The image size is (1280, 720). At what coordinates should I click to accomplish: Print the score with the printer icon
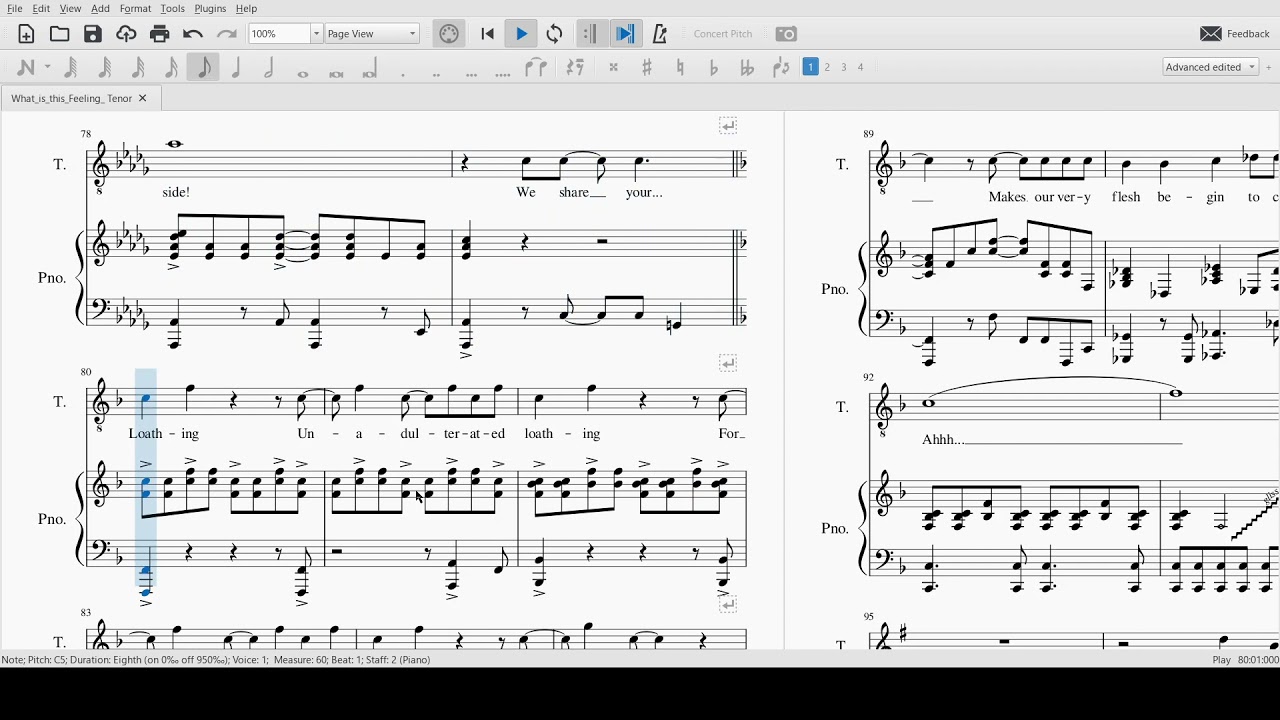(160, 34)
